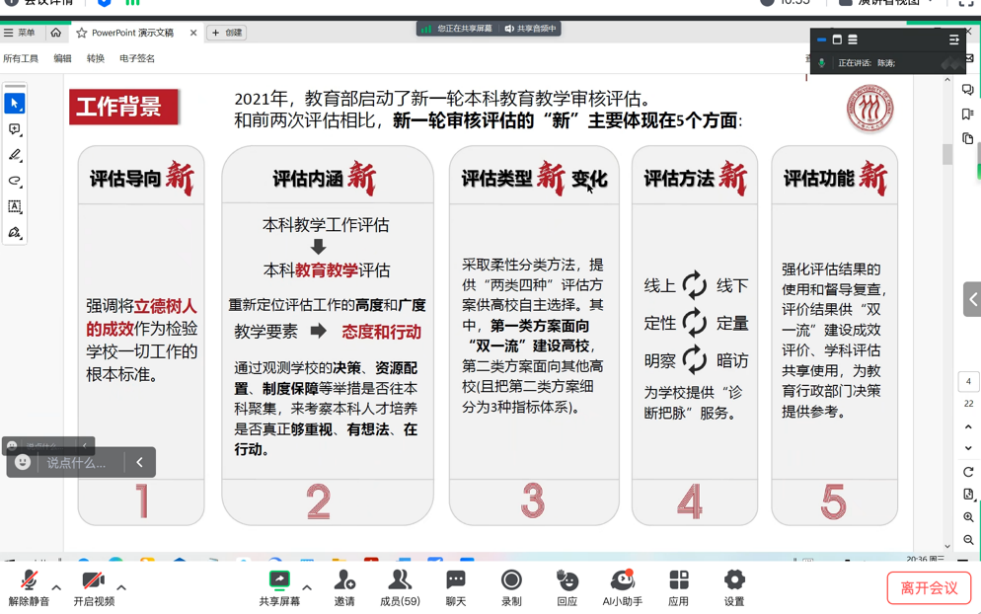
Task: Select the text box tool
Action: [14, 207]
